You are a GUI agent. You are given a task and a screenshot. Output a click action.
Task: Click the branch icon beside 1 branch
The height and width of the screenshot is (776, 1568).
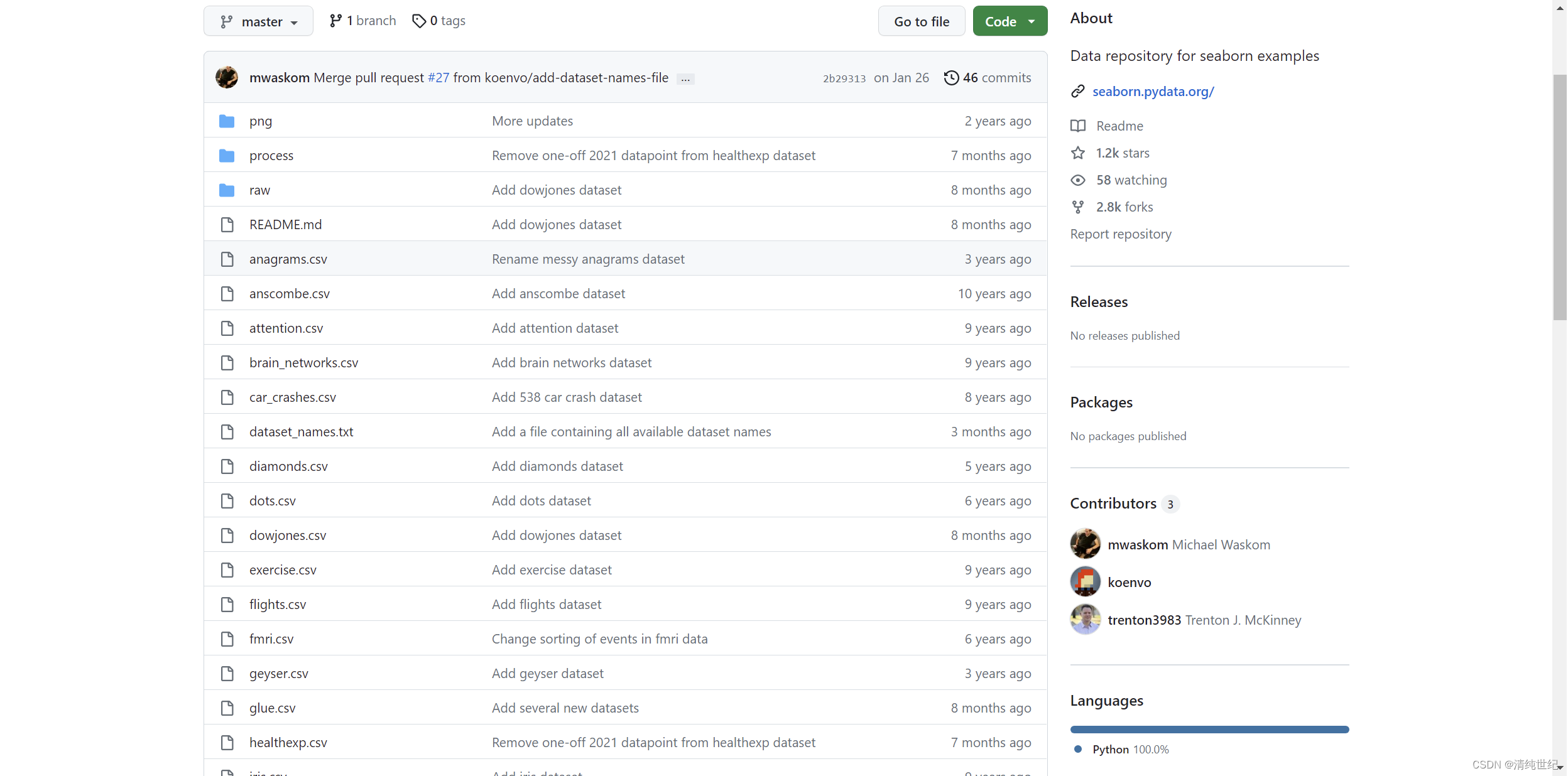tap(335, 21)
